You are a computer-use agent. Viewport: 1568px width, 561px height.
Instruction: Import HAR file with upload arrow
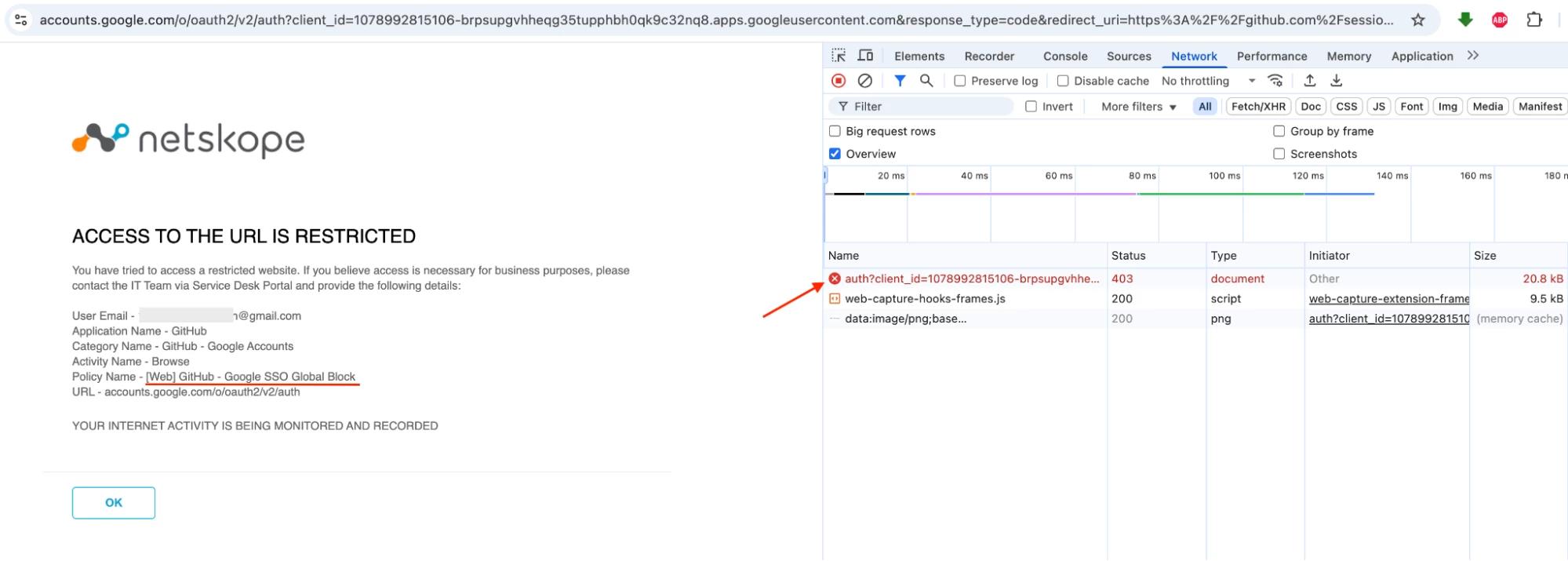tap(1310, 81)
